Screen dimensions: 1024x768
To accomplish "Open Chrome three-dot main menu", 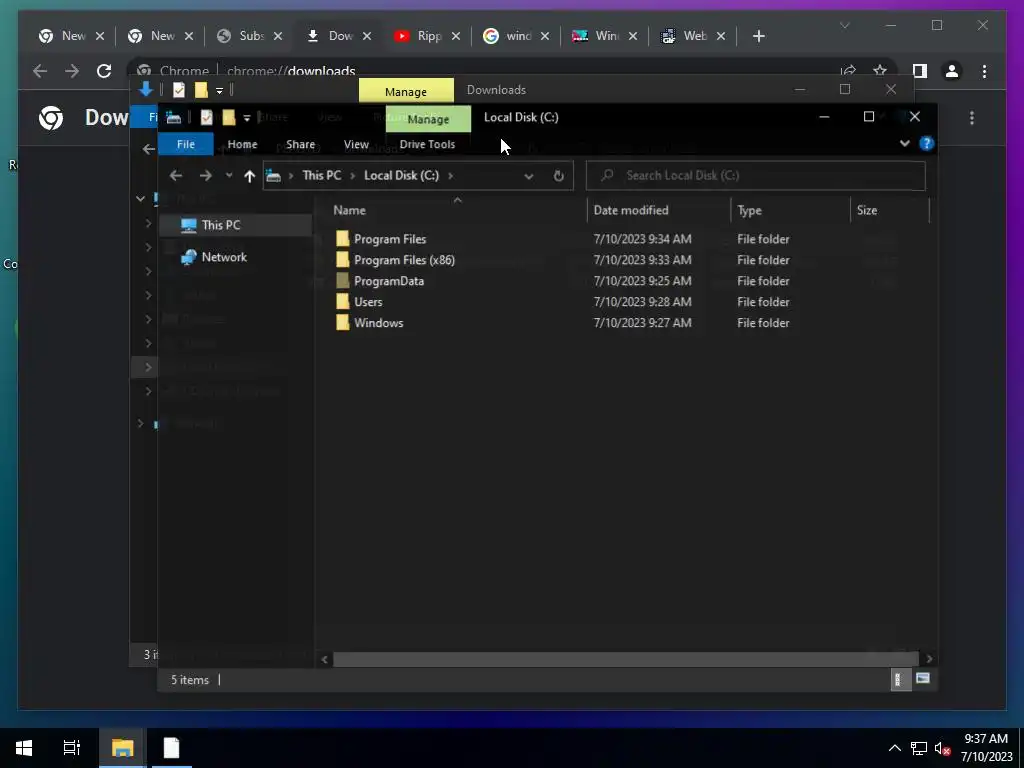I will click(984, 71).
